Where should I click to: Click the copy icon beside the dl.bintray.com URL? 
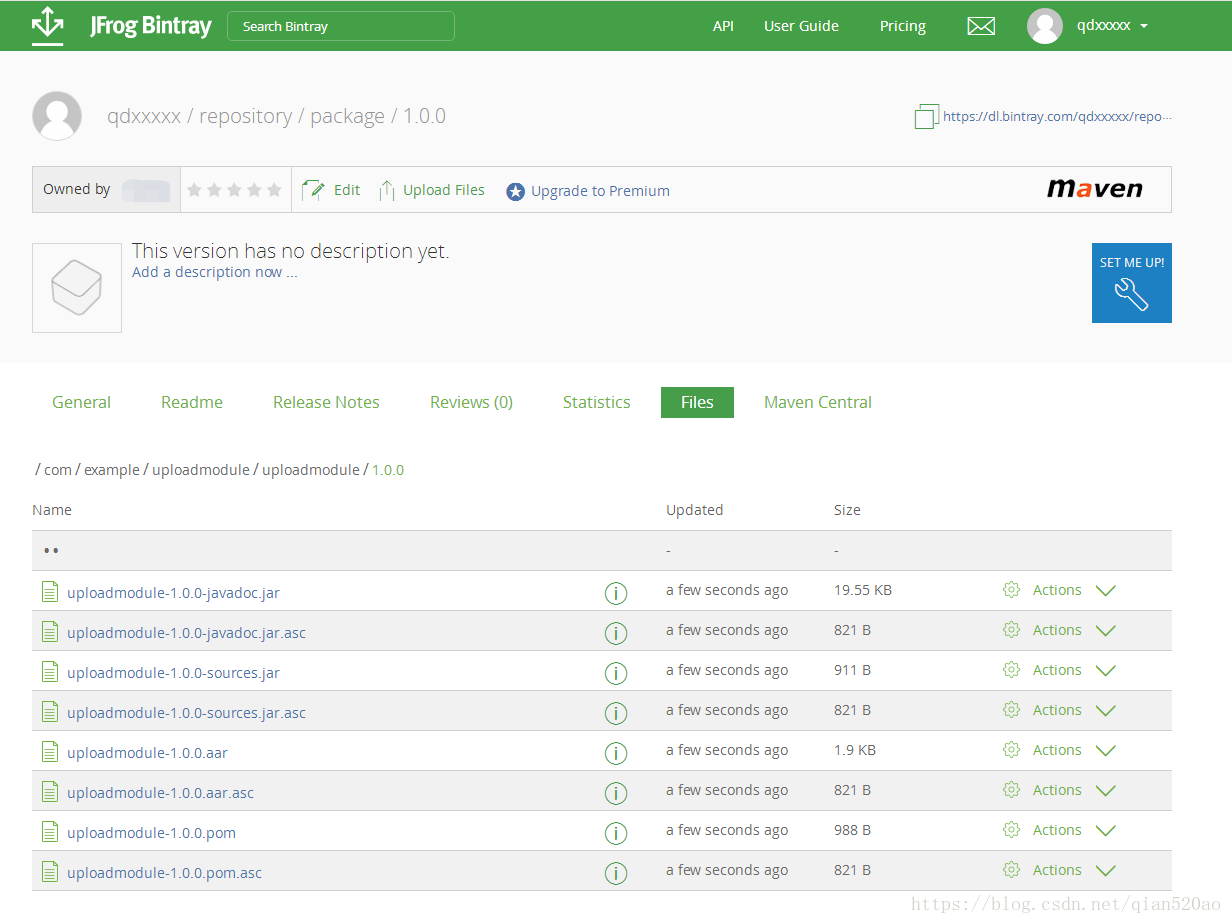coord(926,116)
